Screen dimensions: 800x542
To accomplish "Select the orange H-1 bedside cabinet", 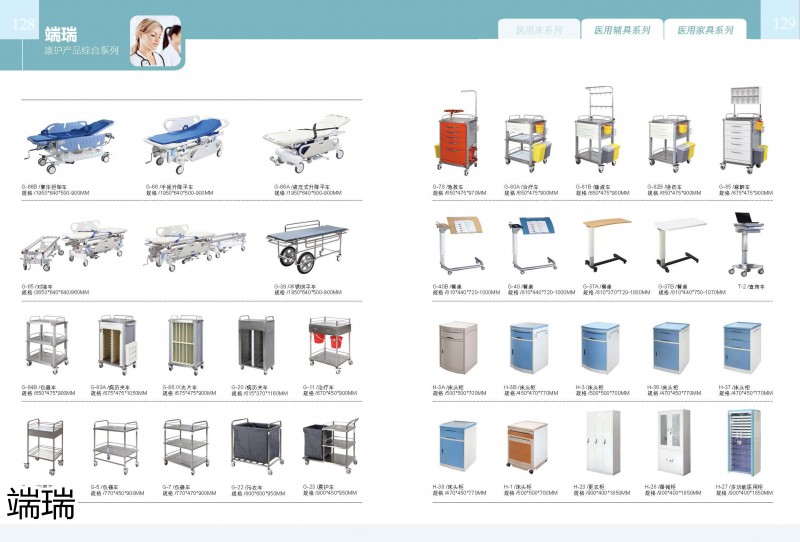I will click(526, 446).
